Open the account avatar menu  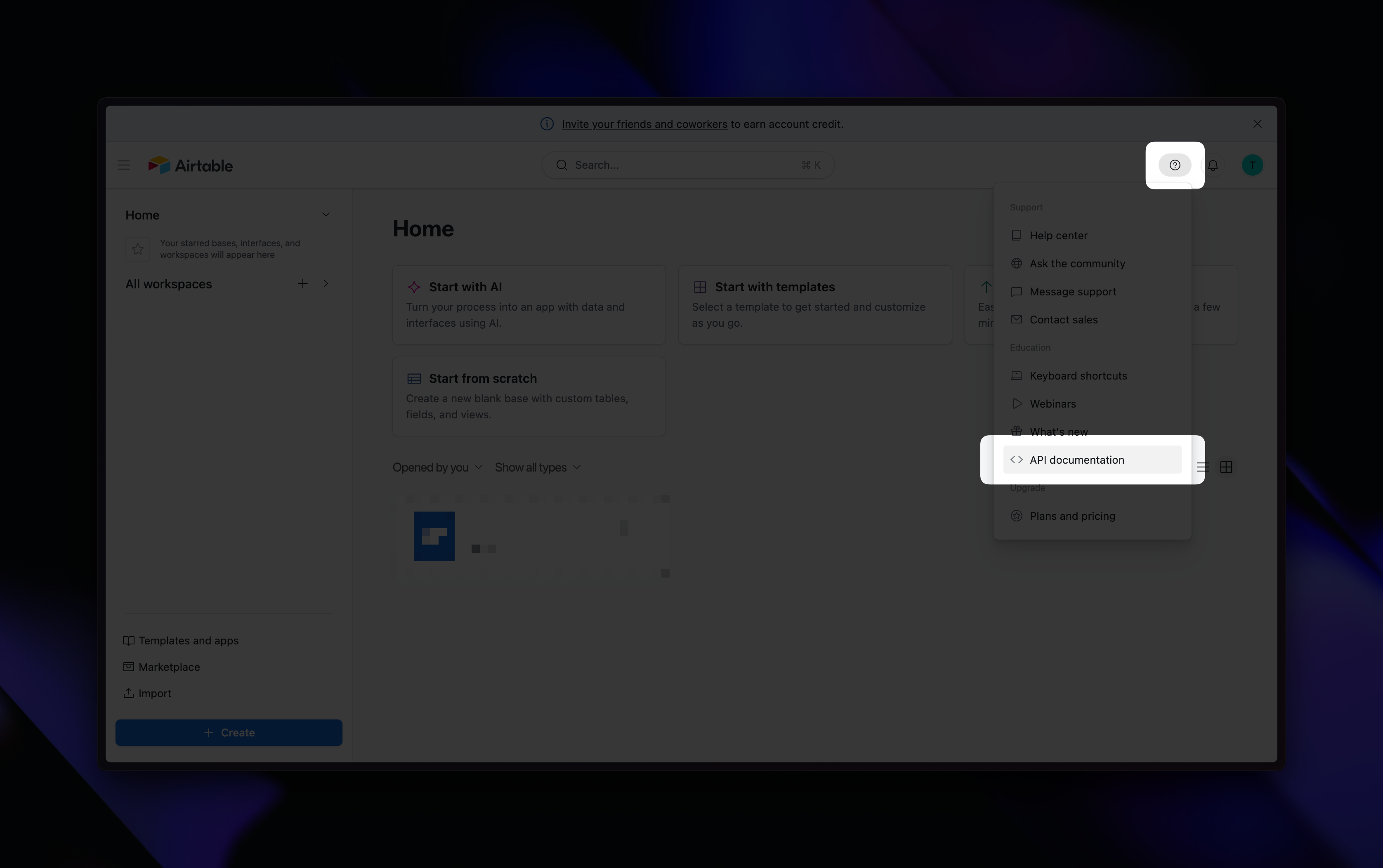click(x=1252, y=165)
